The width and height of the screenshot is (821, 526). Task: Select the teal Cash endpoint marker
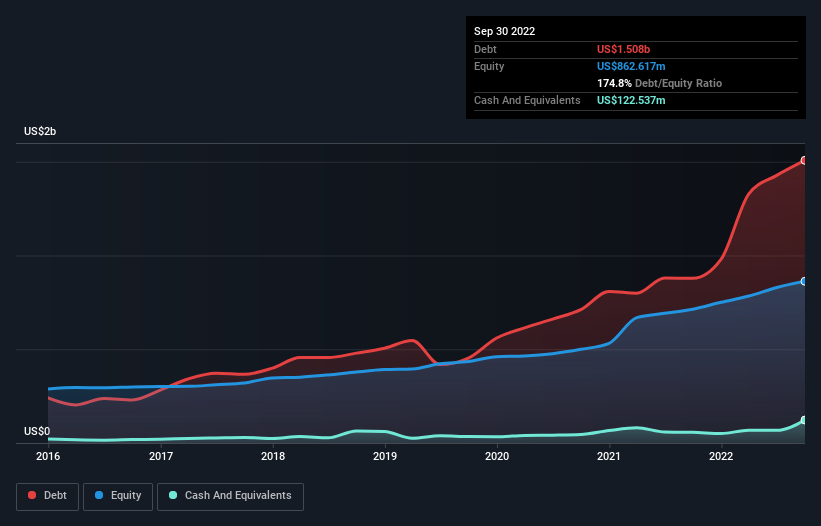click(x=804, y=420)
